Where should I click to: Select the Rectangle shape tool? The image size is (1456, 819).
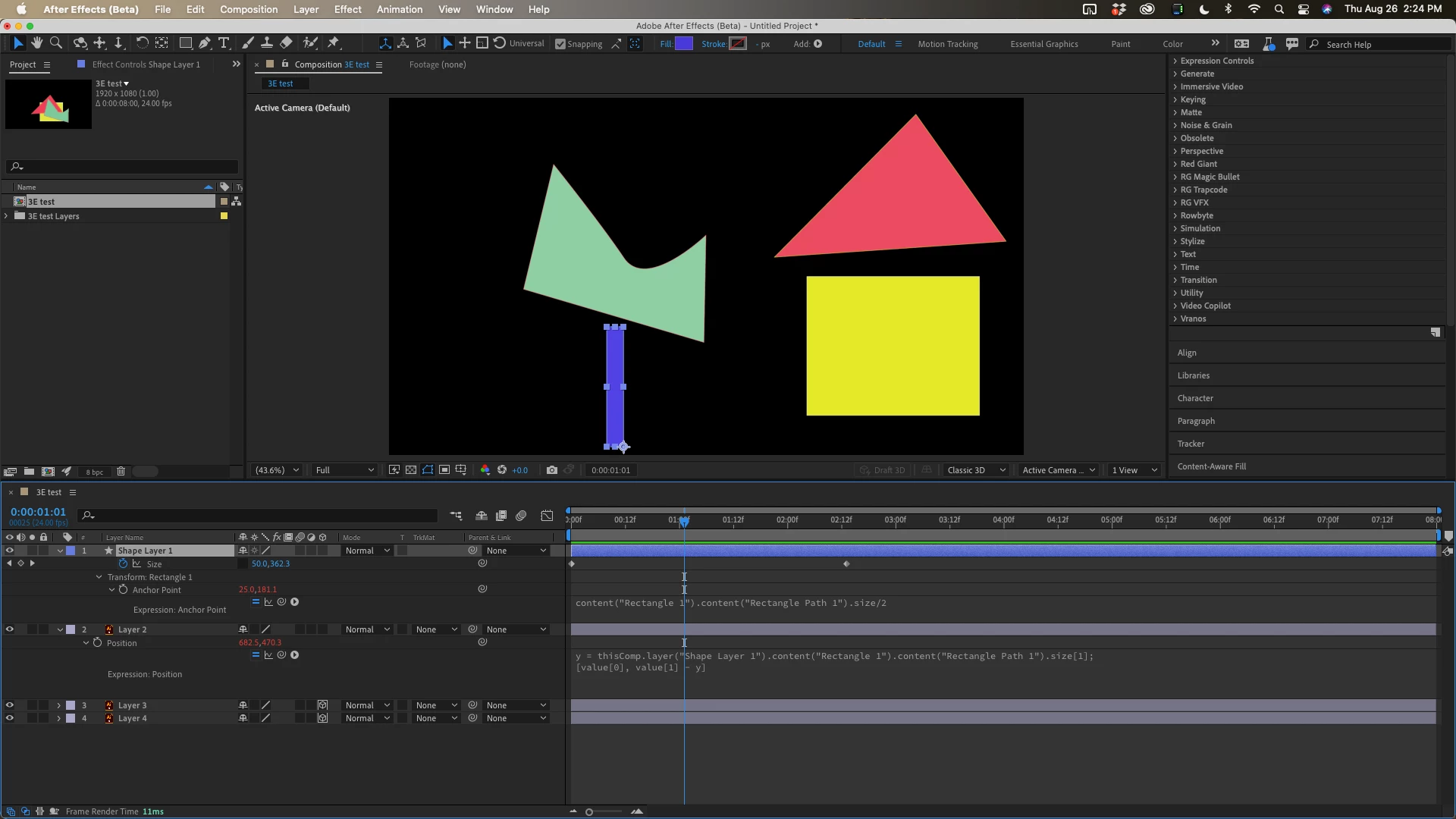185,43
